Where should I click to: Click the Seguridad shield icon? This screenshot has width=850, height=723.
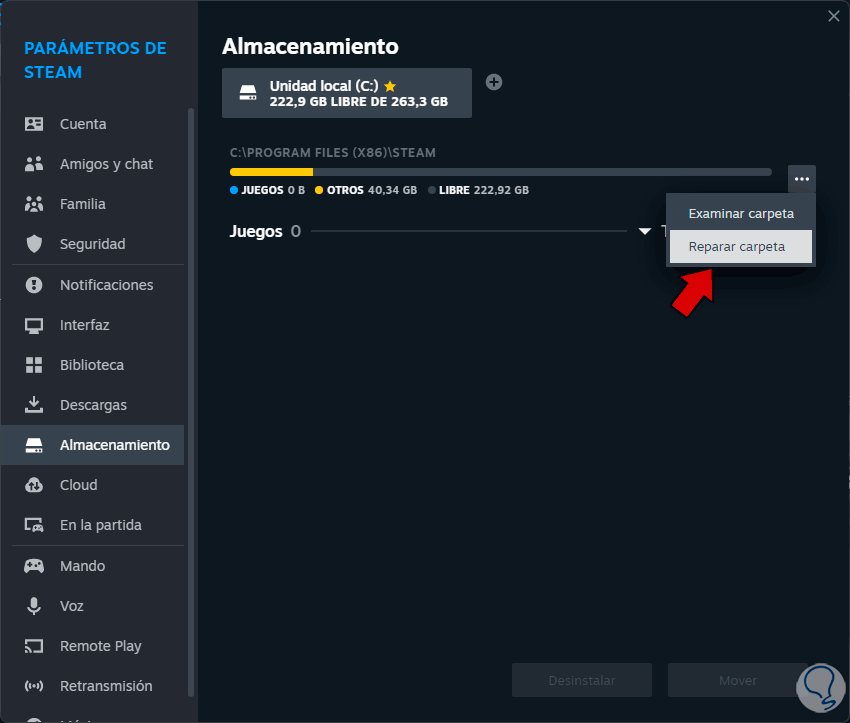point(34,244)
